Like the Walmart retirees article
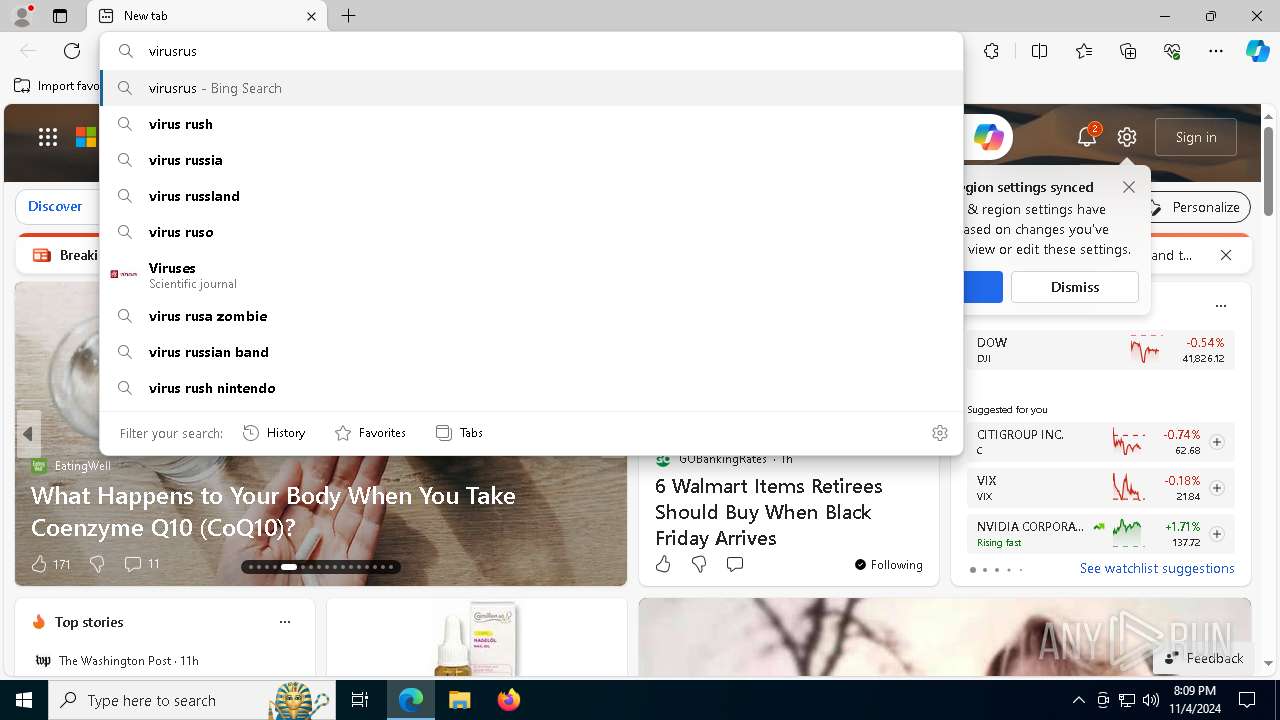Image resolution: width=1280 pixels, height=720 pixels. click(663, 565)
